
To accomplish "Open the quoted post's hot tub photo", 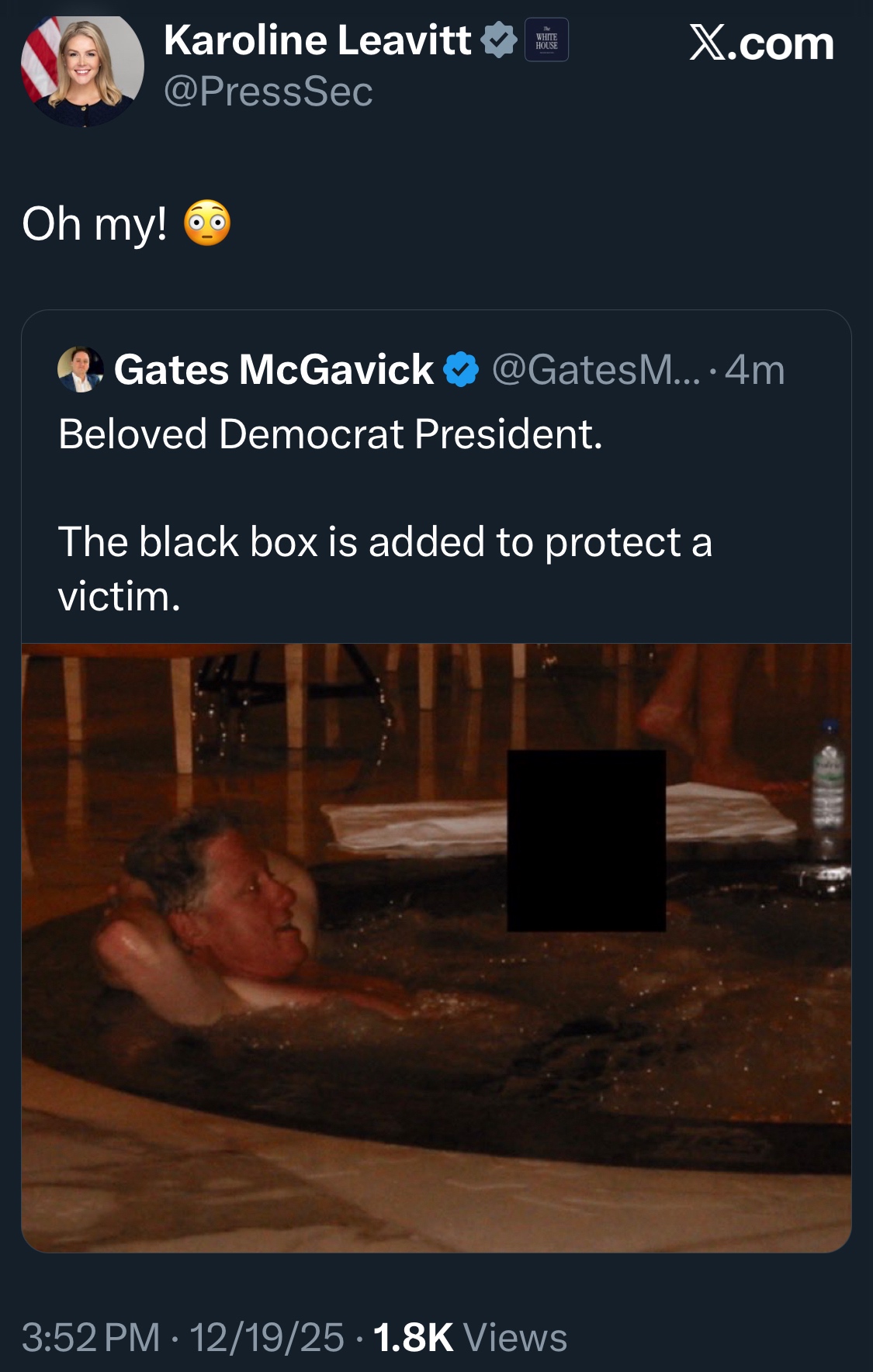I will (310, 1047).
